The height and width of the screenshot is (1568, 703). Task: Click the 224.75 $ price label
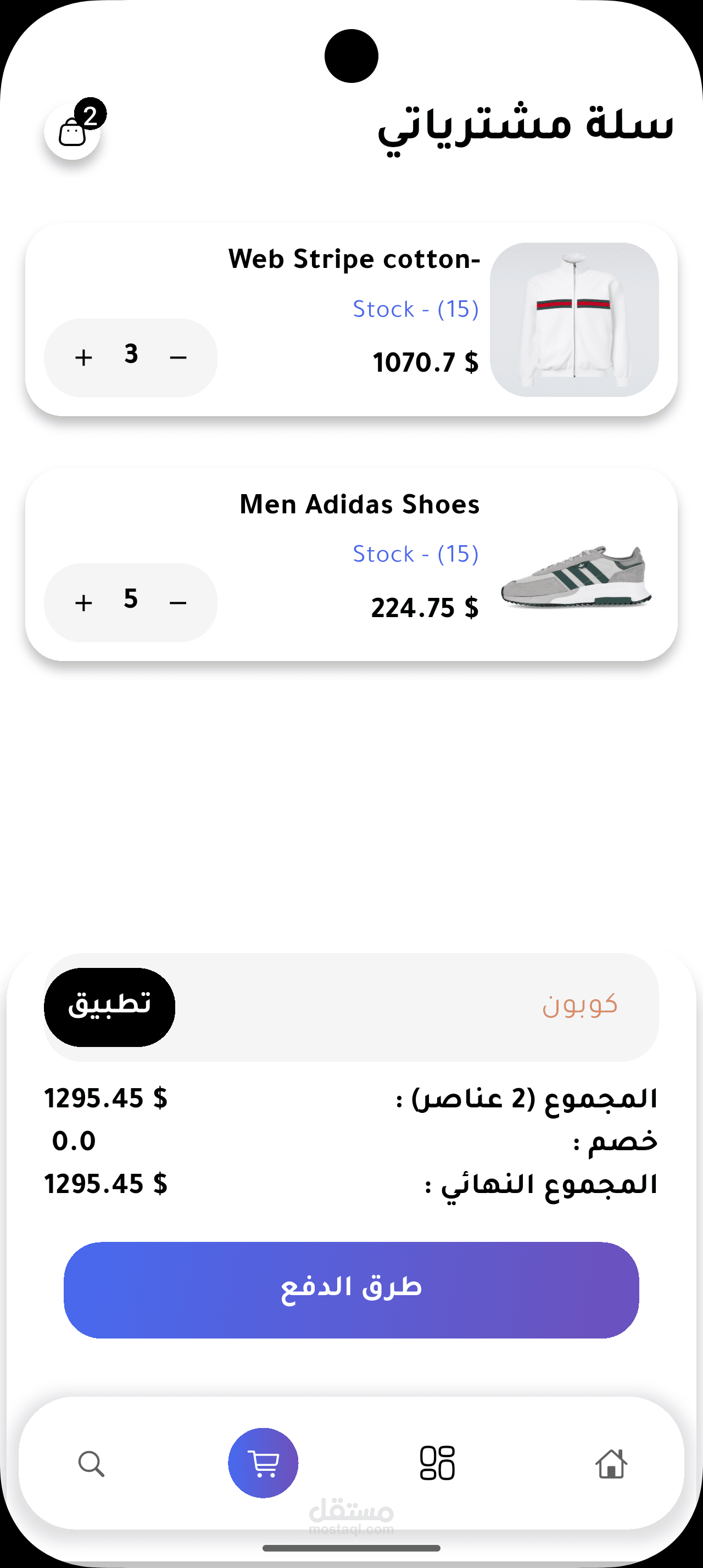(x=425, y=608)
